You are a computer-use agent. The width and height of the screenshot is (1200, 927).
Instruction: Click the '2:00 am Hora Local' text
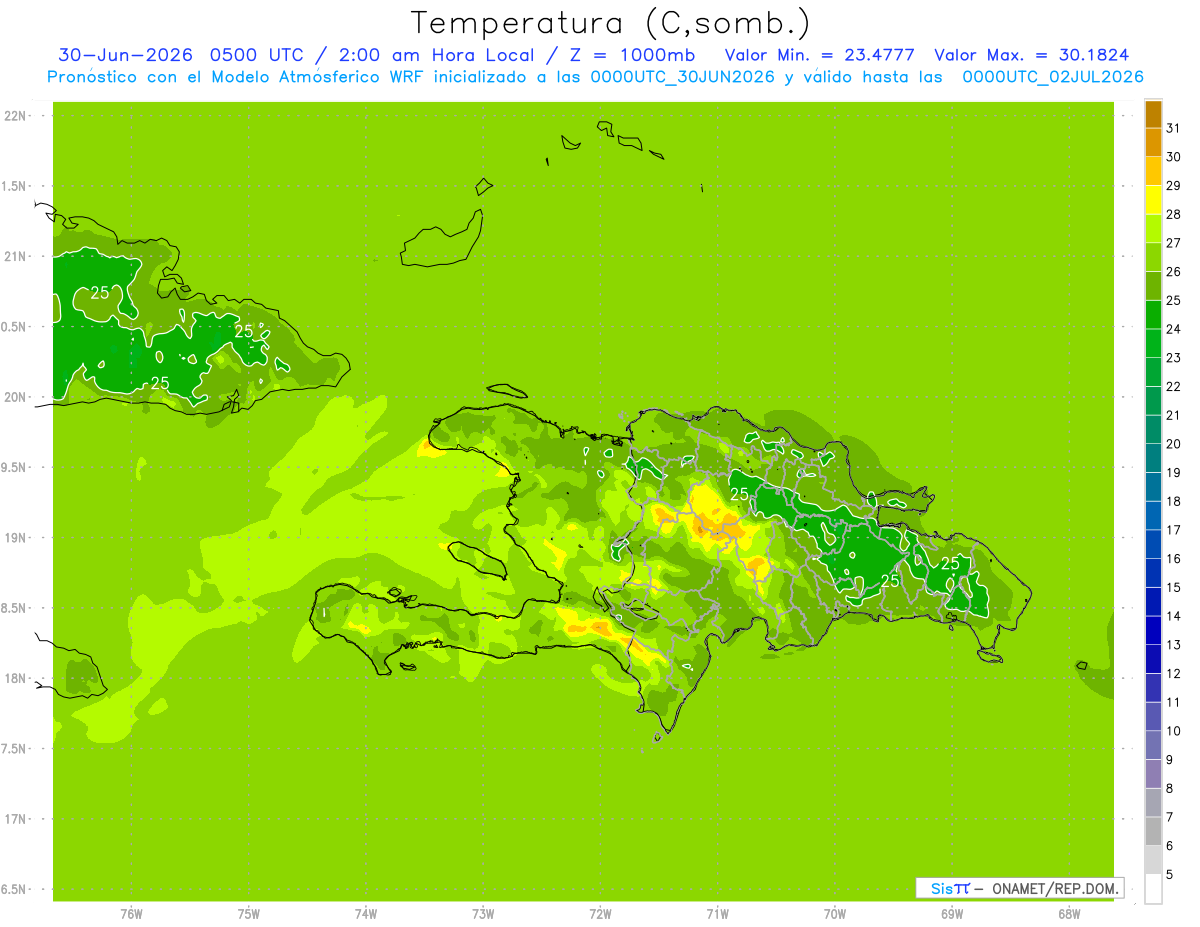[x=435, y=55]
